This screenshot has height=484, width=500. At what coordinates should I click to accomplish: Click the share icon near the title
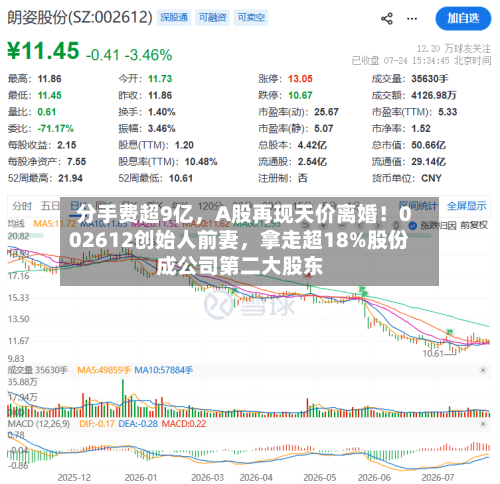point(387,19)
